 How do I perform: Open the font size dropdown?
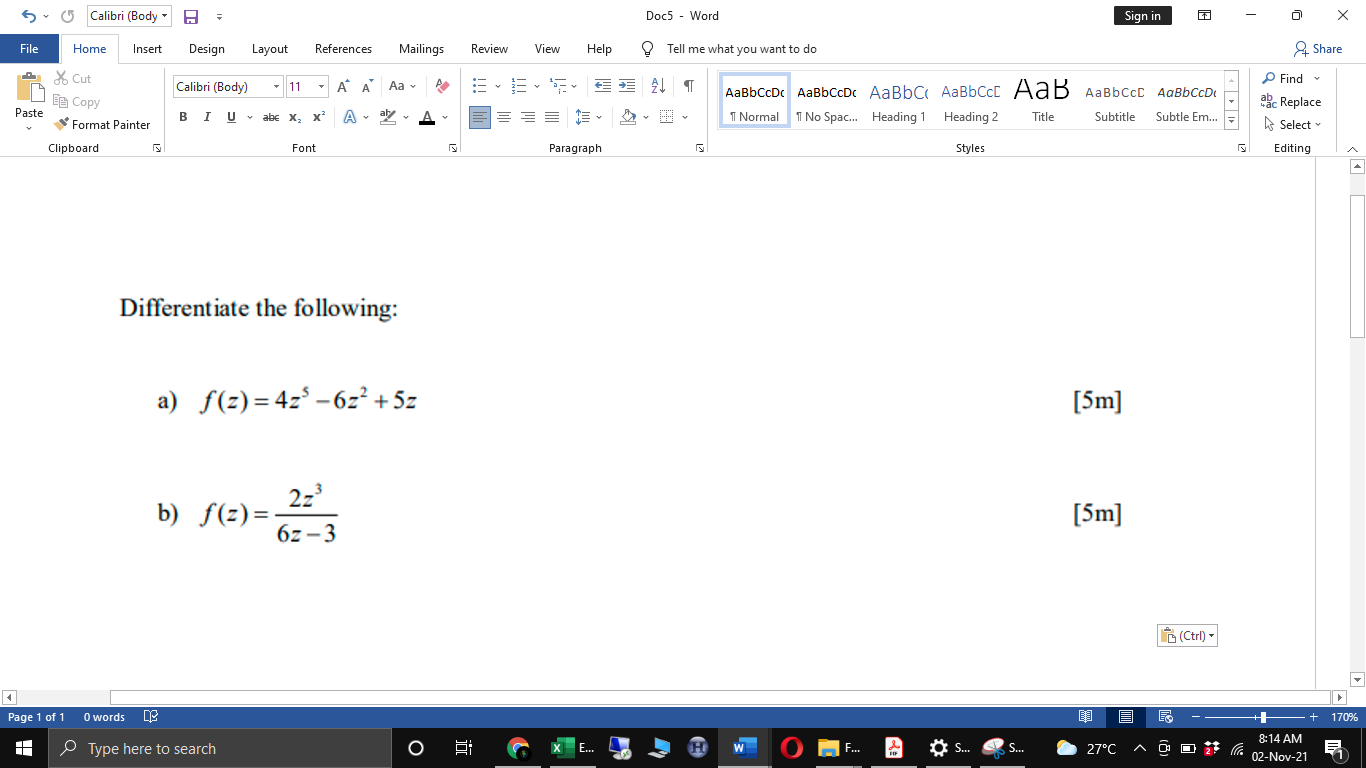(321, 86)
